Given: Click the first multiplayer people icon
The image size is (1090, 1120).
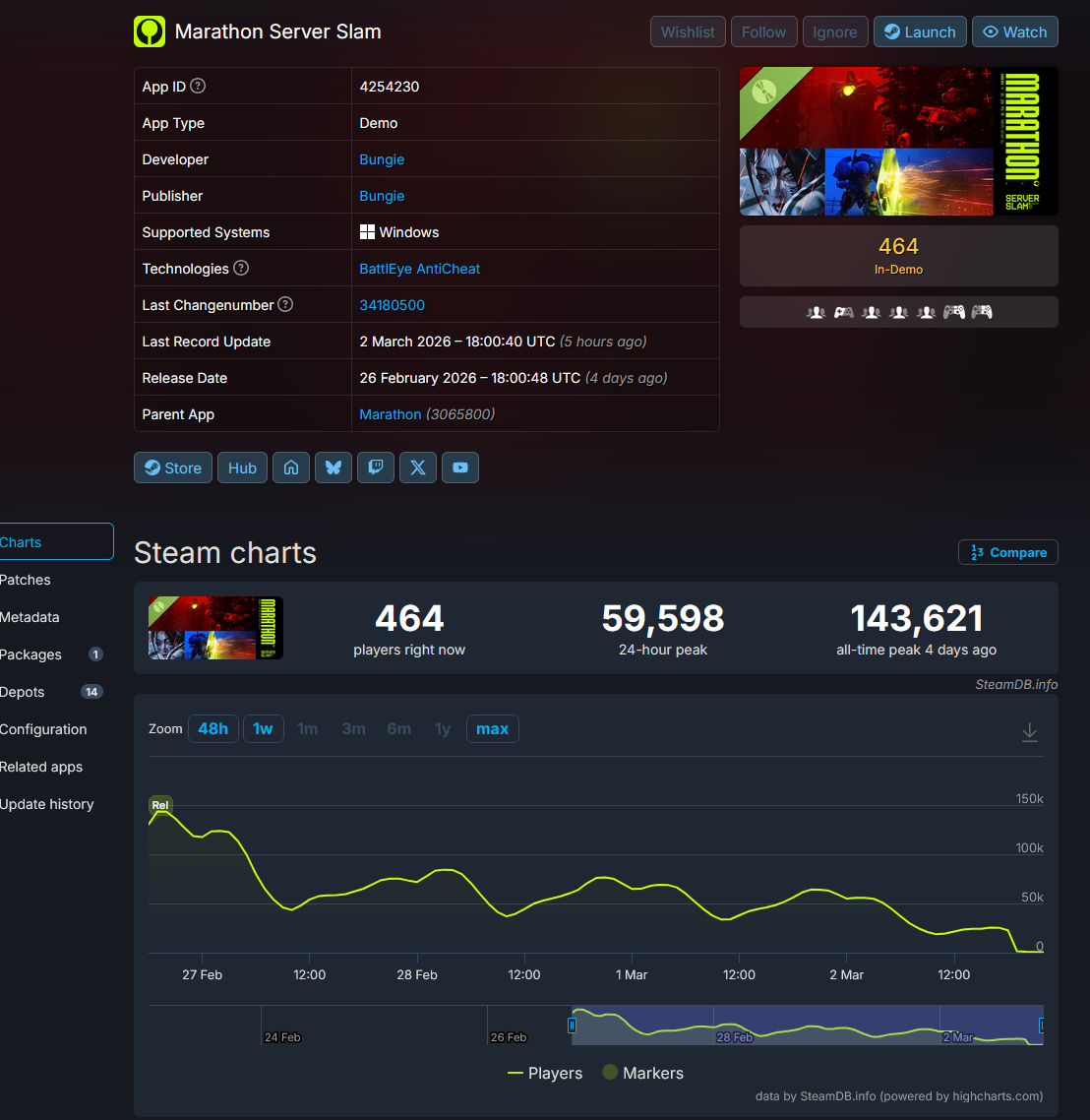Looking at the screenshot, I should tap(816, 312).
